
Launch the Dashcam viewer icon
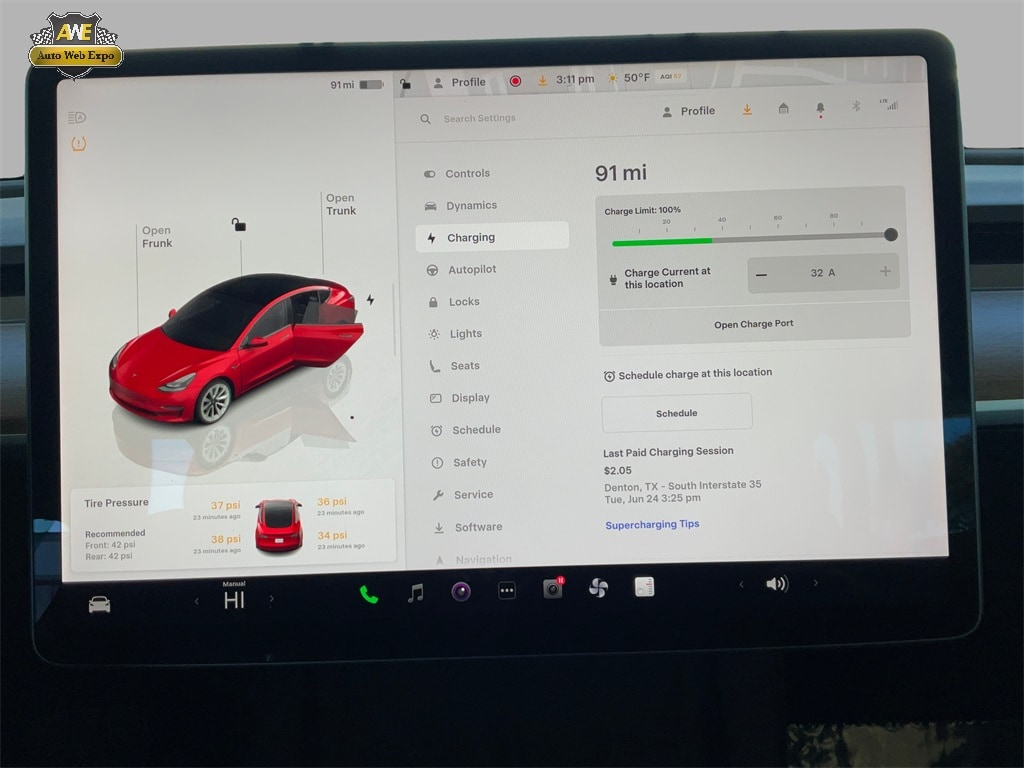552,589
